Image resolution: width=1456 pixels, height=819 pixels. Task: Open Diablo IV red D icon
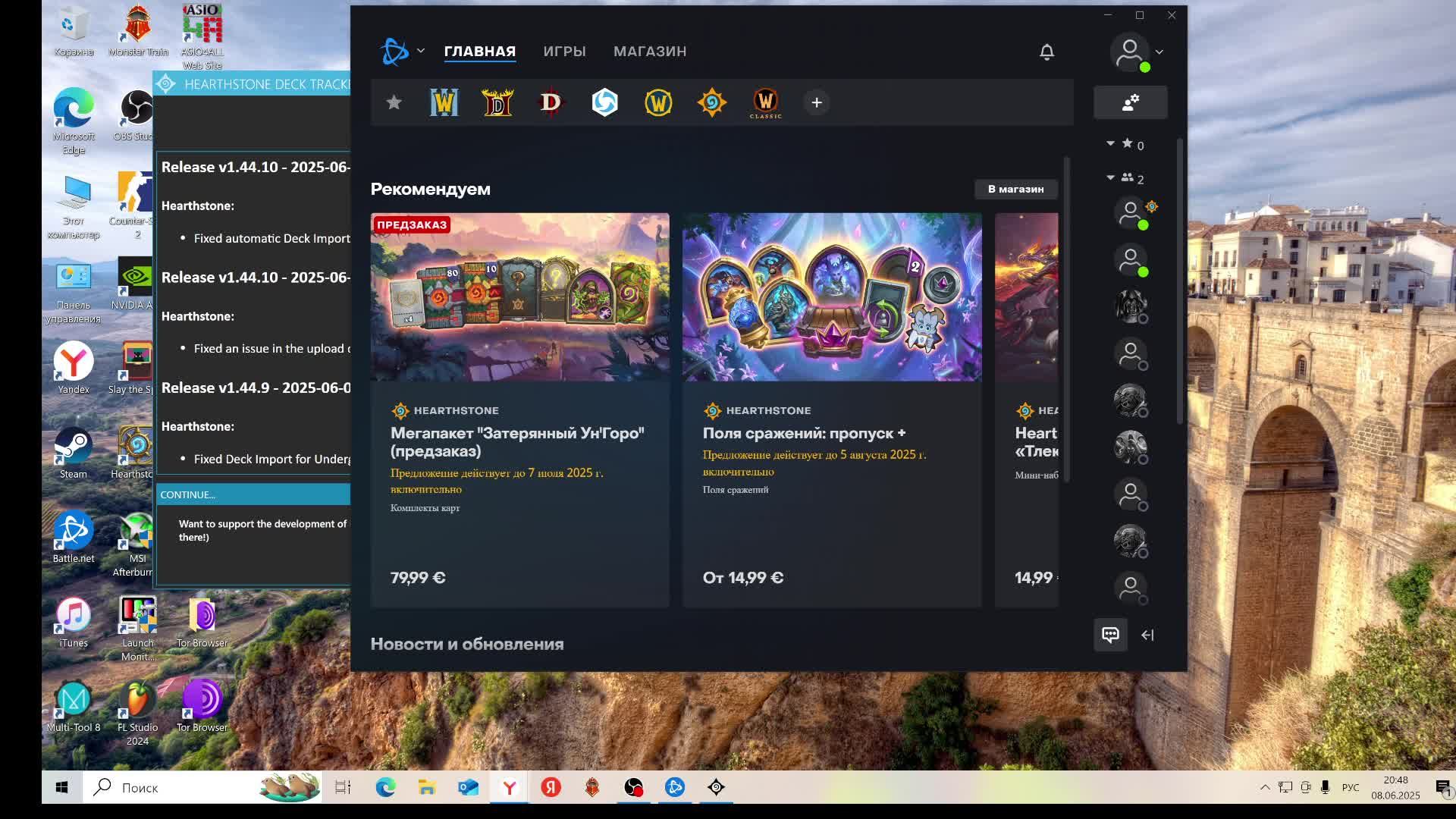click(551, 102)
